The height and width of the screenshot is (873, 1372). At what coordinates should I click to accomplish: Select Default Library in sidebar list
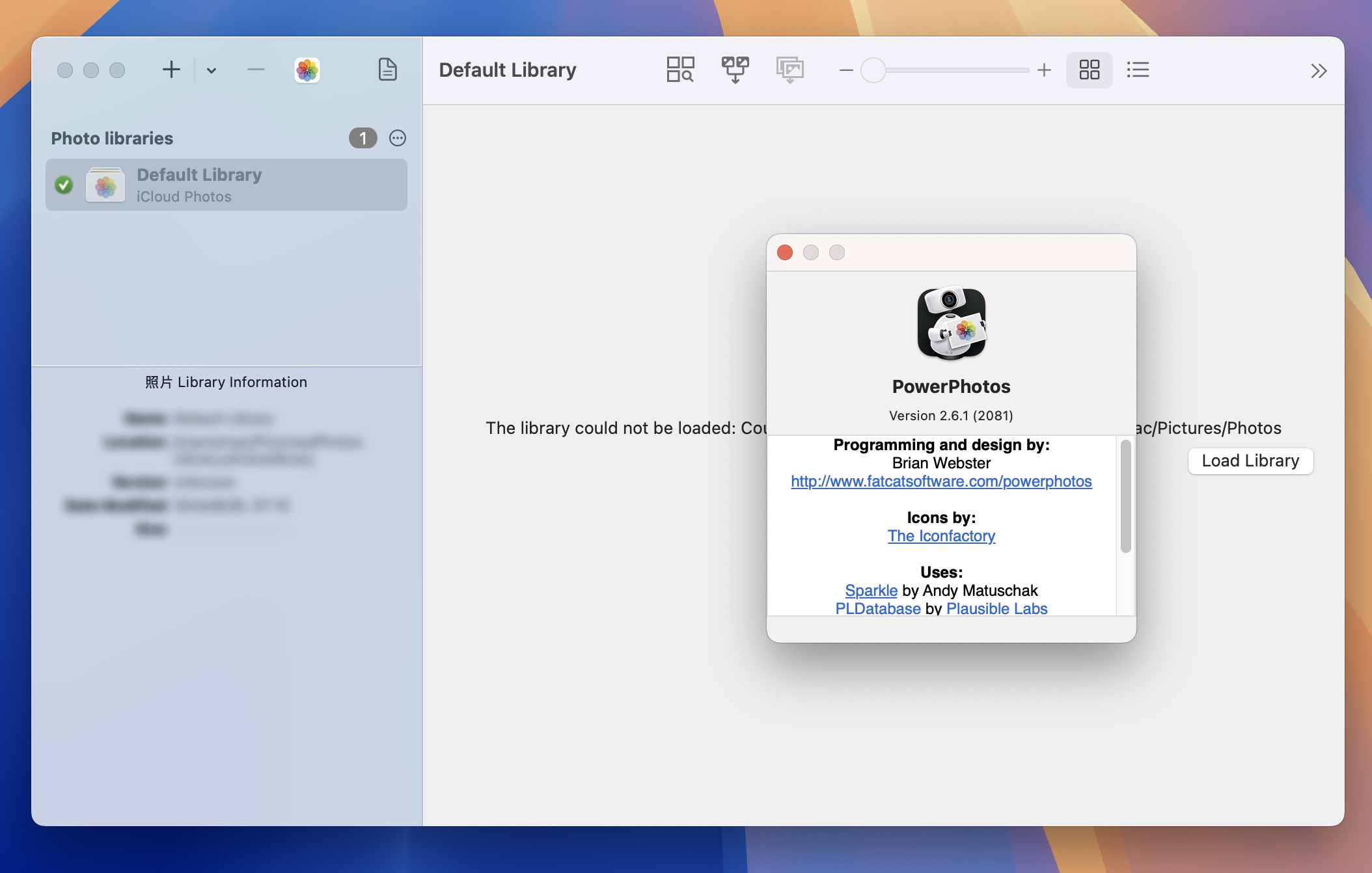click(x=226, y=185)
